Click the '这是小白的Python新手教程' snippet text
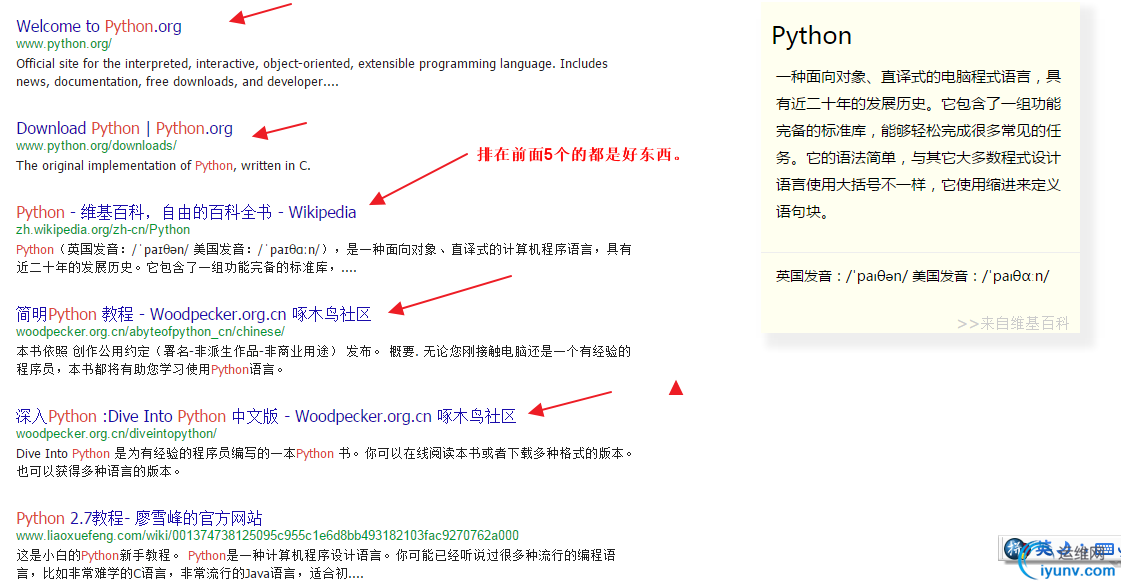 [x=316, y=564]
